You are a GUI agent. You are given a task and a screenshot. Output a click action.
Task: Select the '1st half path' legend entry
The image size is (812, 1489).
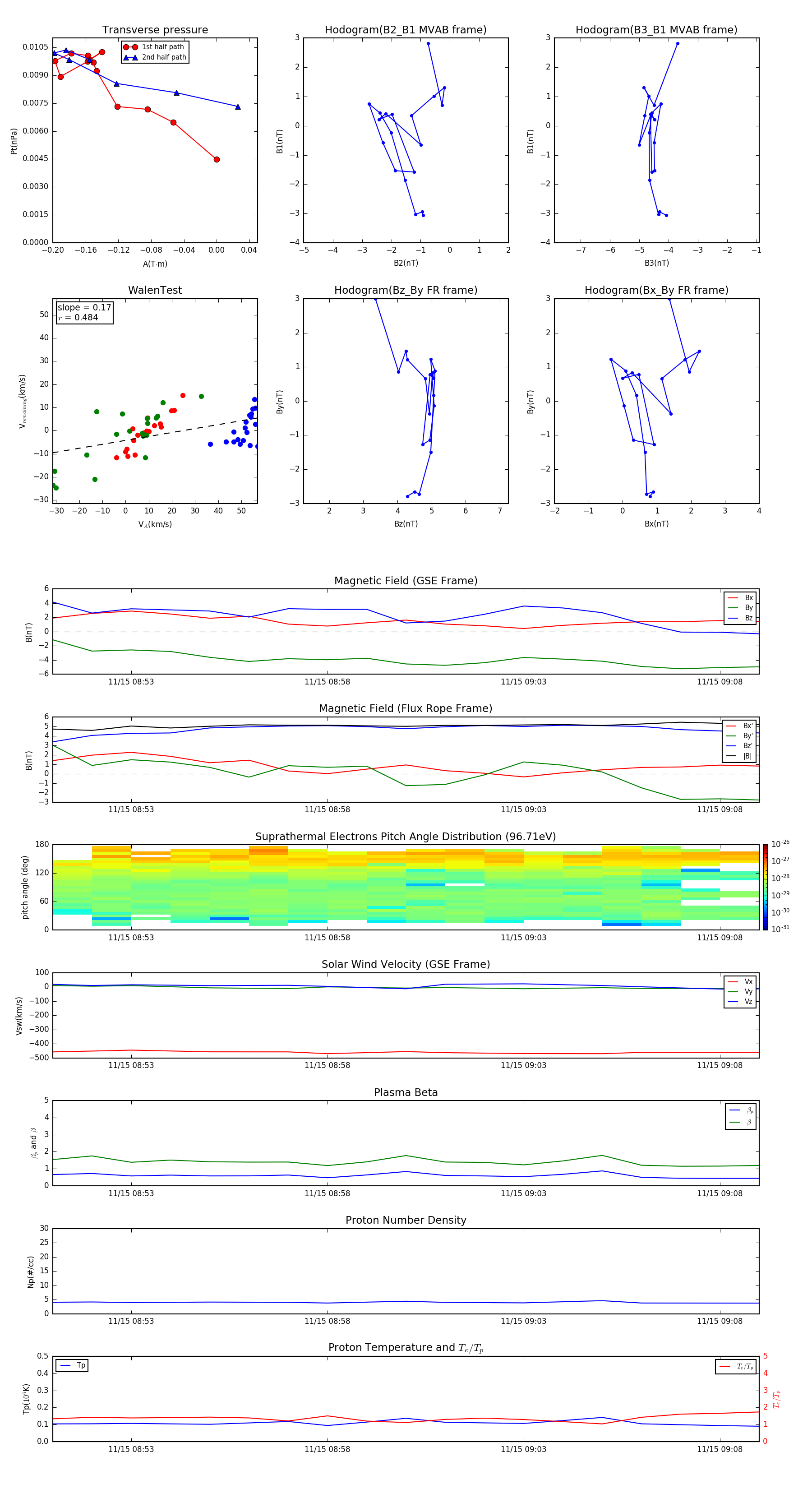(154, 47)
